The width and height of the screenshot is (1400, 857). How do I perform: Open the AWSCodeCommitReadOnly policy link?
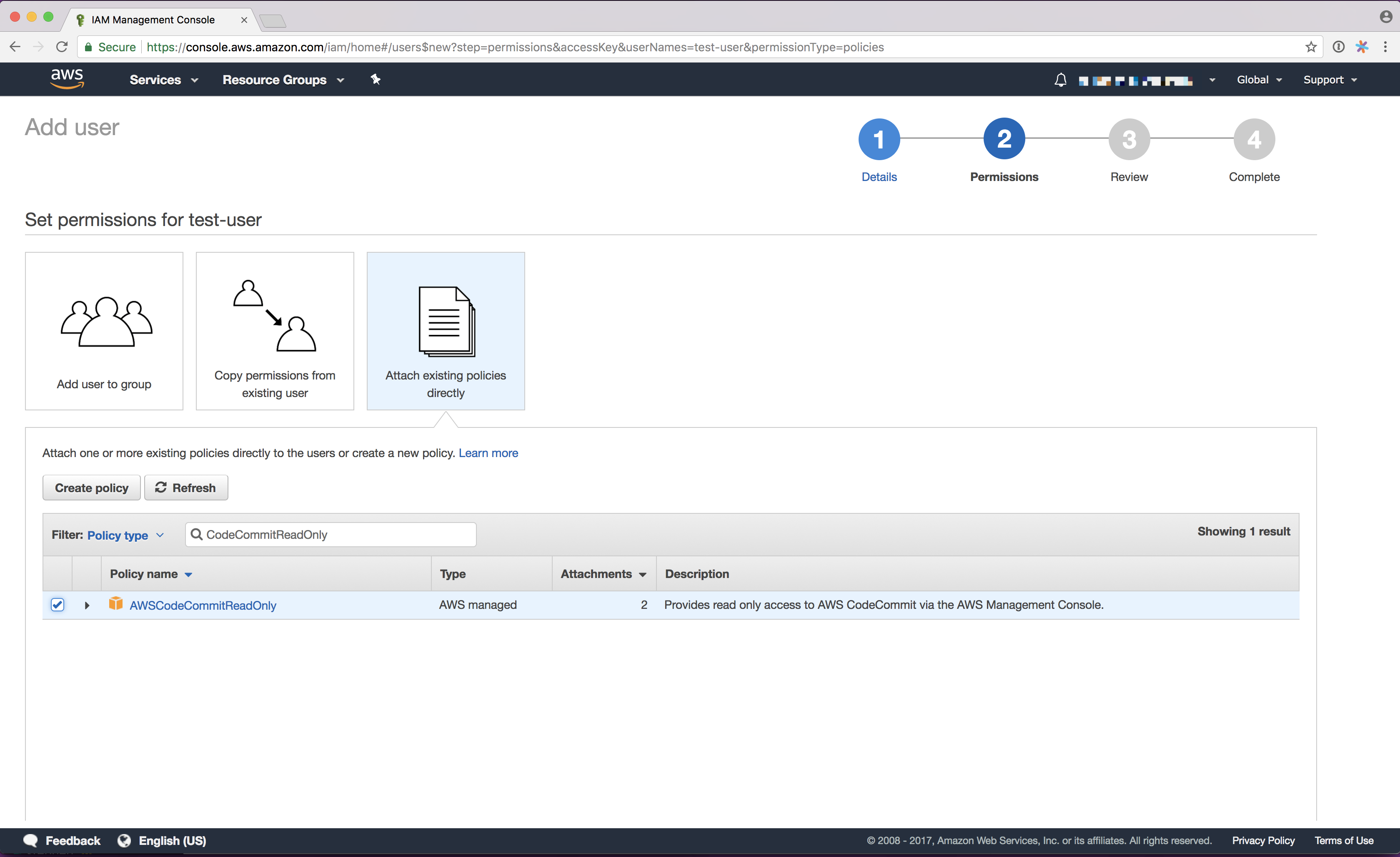click(x=203, y=605)
